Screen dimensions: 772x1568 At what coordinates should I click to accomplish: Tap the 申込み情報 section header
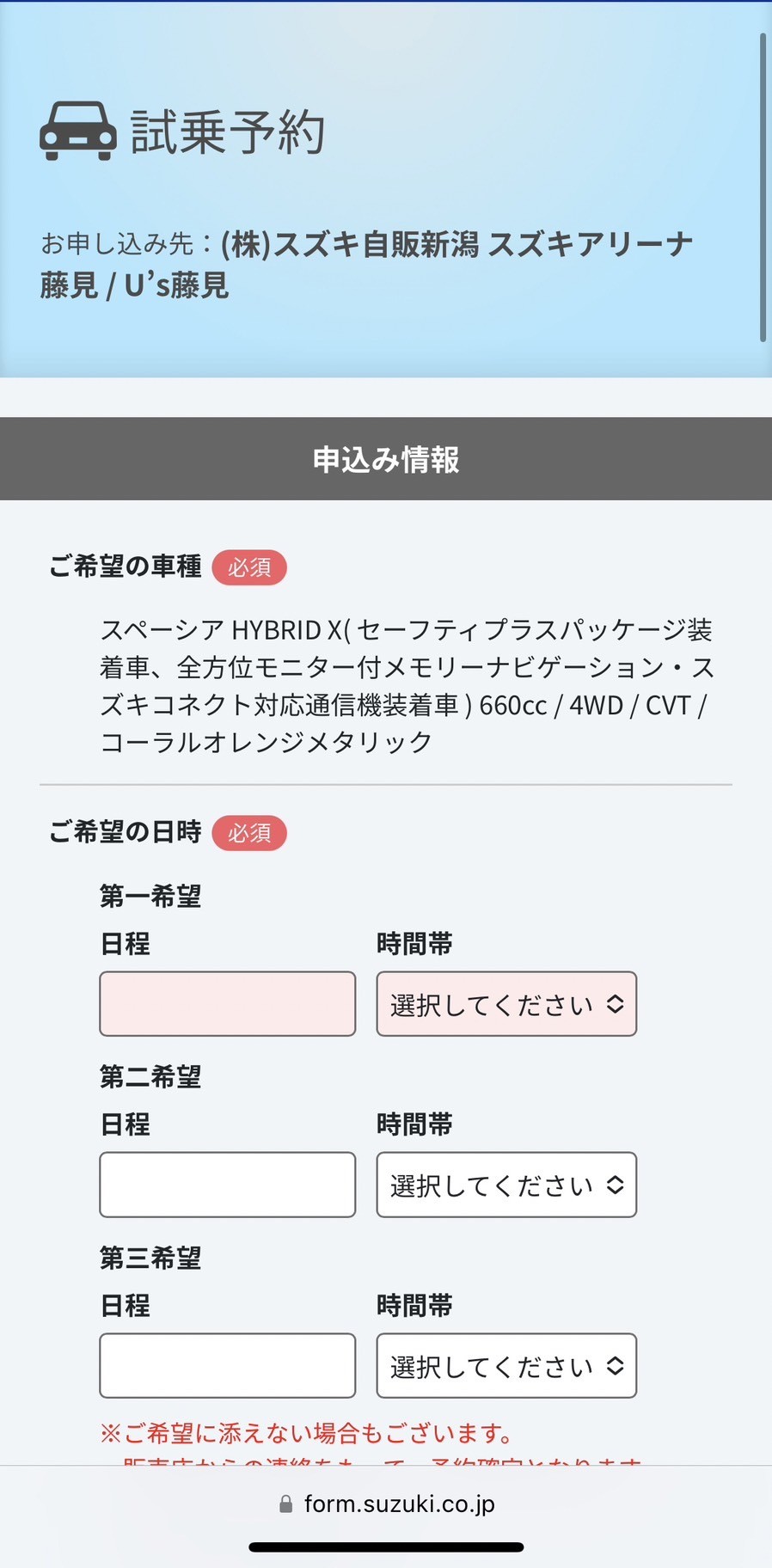(x=386, y=459)
